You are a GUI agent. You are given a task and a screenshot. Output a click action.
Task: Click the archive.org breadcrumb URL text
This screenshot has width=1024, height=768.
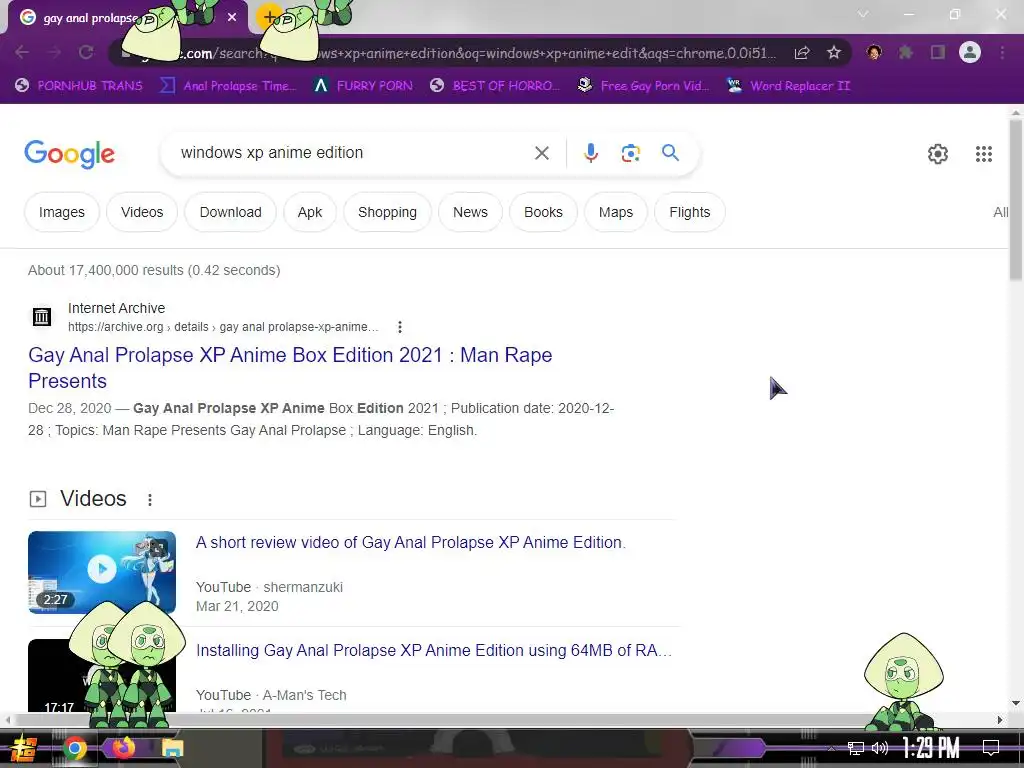tap(223, 327)
